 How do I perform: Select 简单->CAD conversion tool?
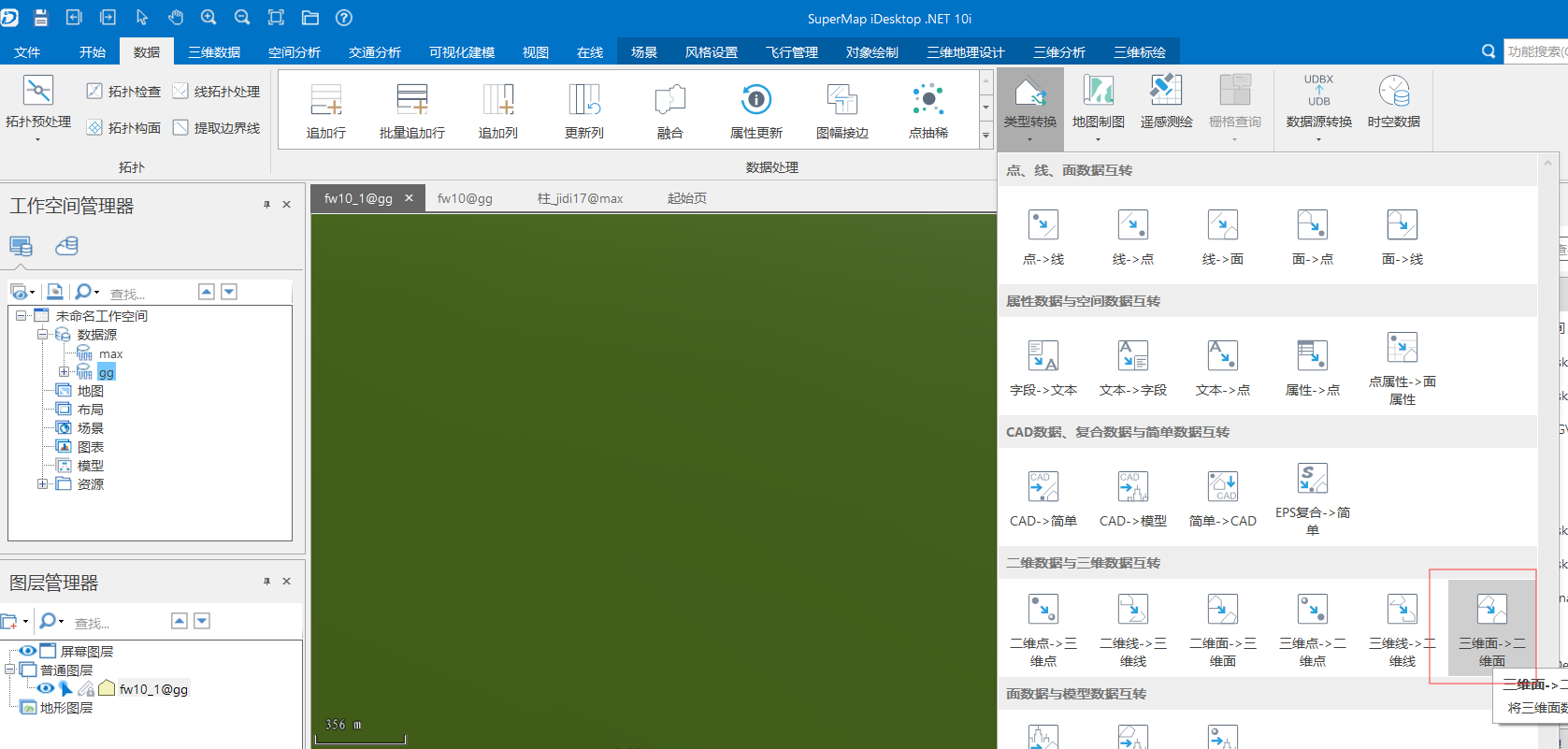(x=1222, y=498)
